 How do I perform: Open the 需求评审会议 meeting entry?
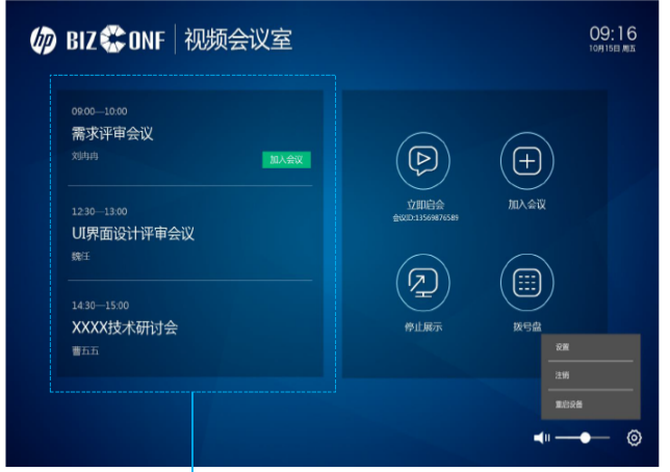pyautogui.click(x=112, y=134)
